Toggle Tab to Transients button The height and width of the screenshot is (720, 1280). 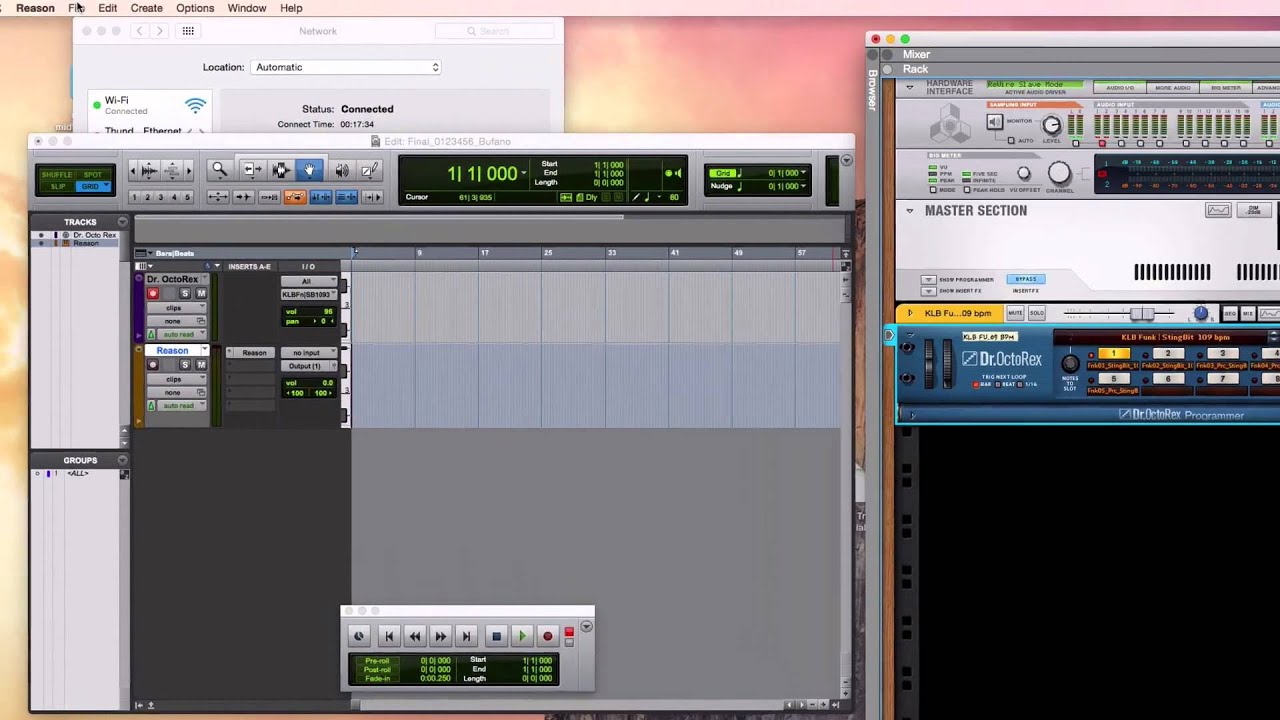[243, 197]
